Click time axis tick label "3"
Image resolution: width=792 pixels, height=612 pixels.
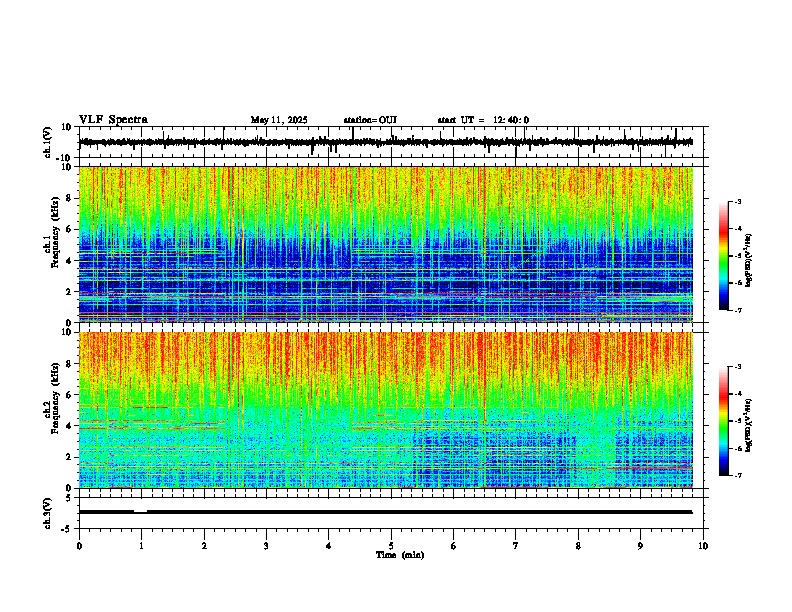[266, 546]
